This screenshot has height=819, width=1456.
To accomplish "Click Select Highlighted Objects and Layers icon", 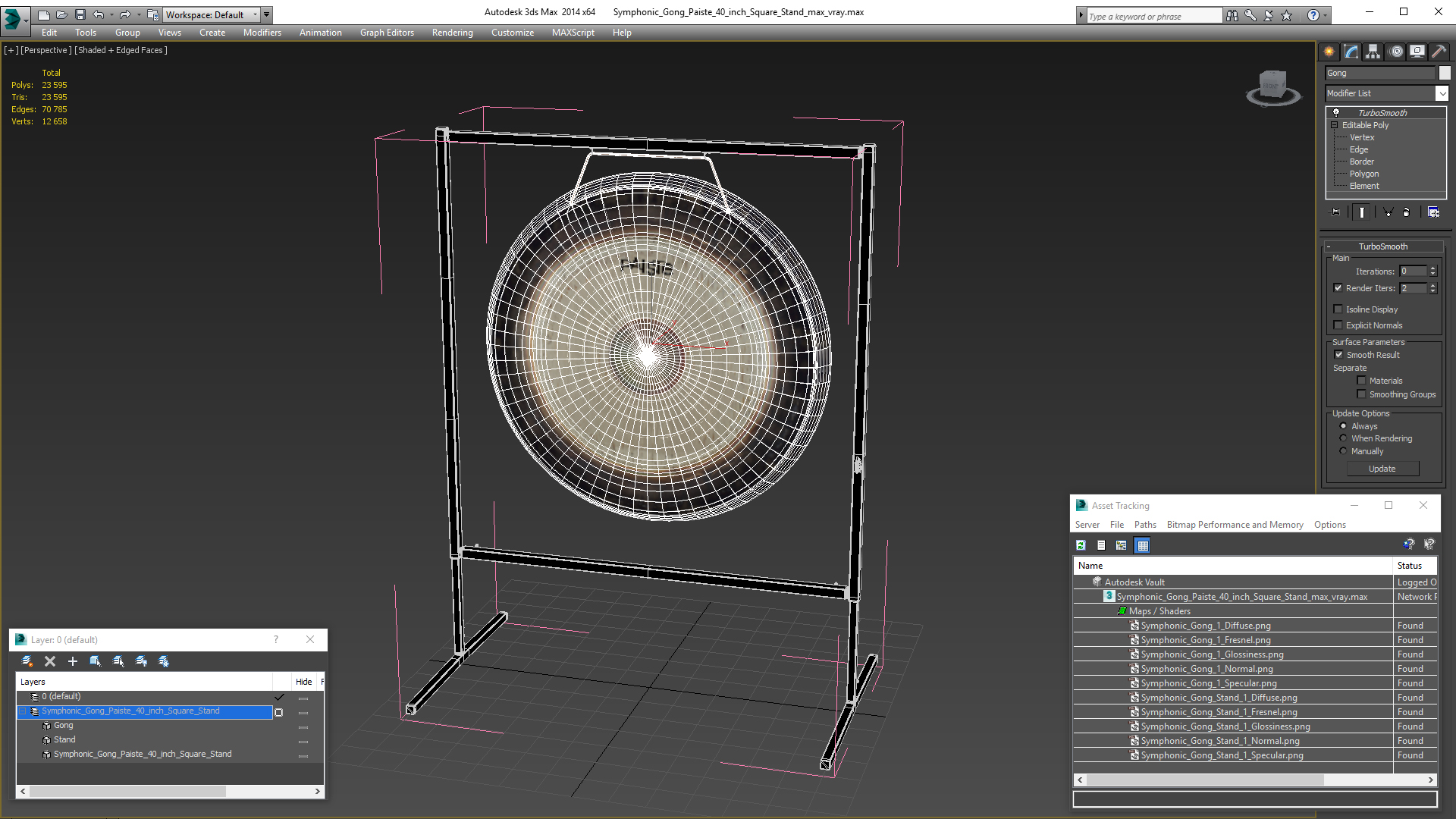I will pyautogui.click(x=96, y=661).
